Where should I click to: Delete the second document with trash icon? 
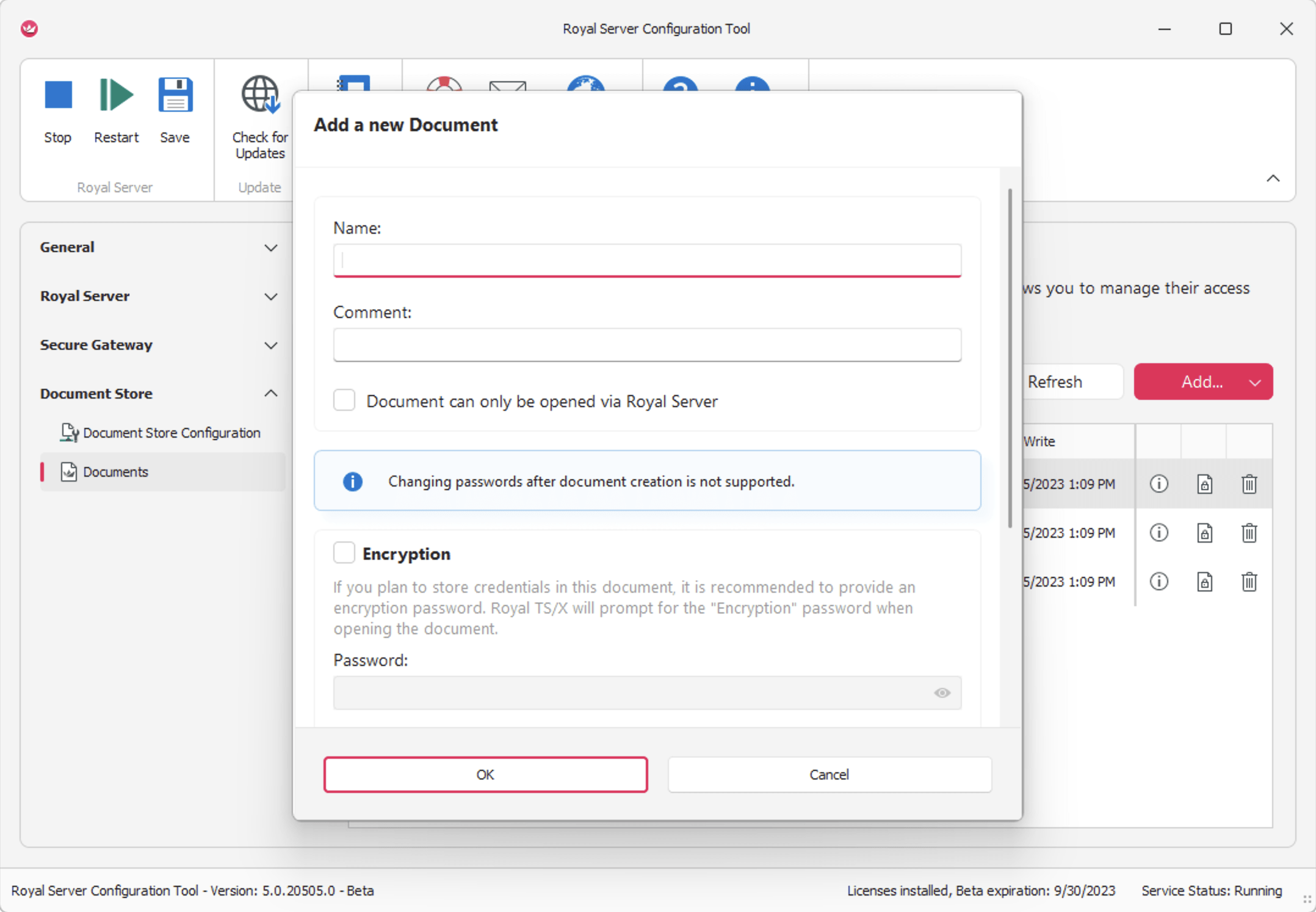pos(1249,533)
